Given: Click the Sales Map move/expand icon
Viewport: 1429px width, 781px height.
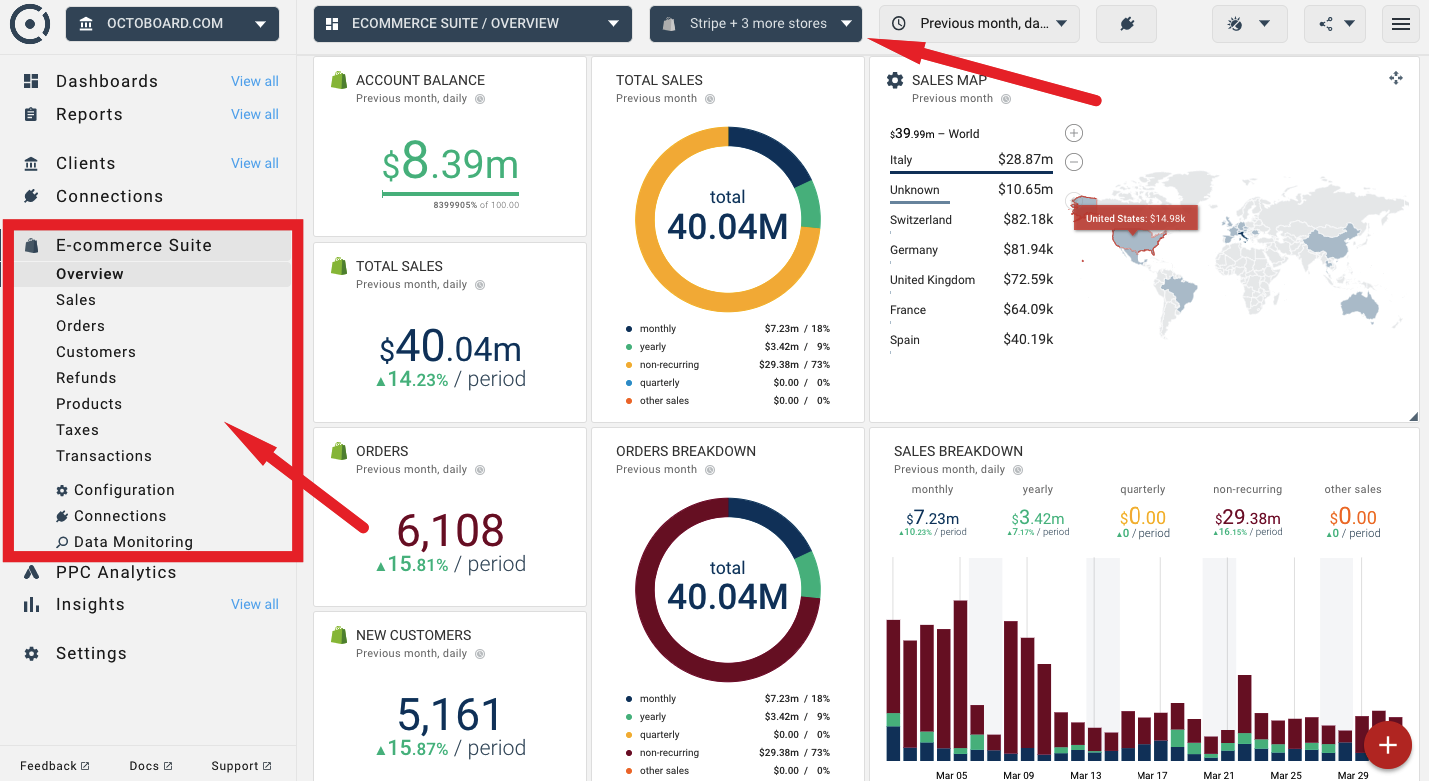Looking at the screenshot, I should [1396, 78].
